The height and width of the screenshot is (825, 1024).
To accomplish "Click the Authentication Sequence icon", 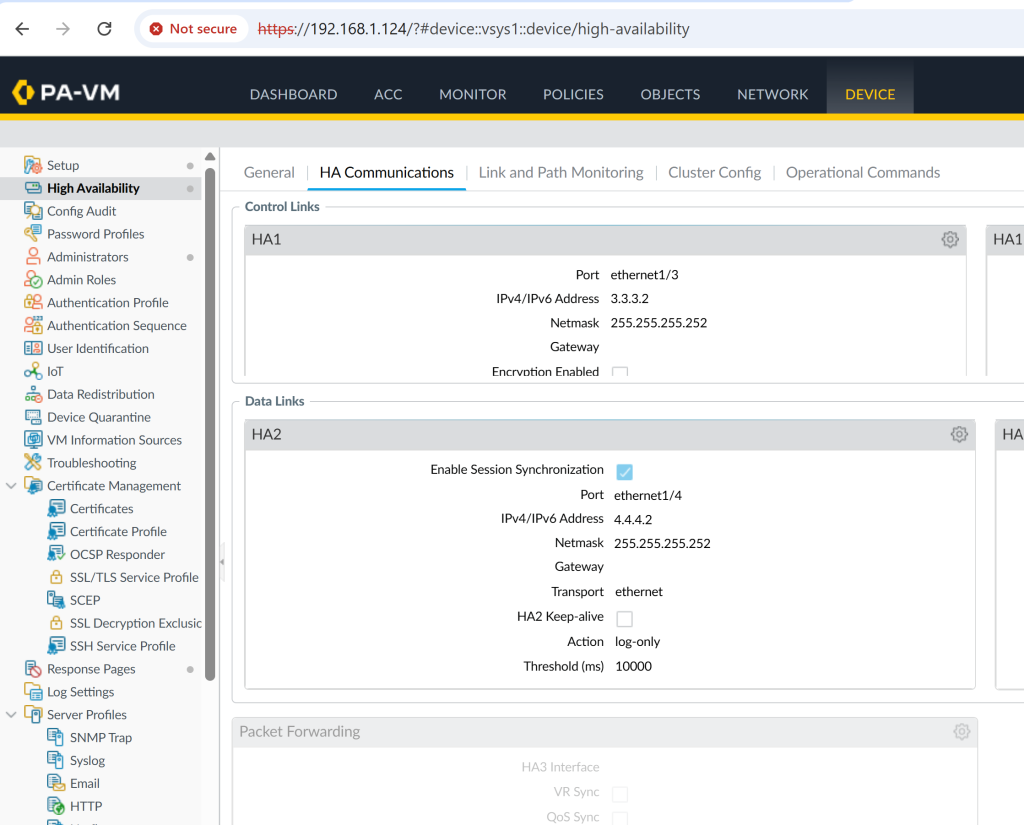I will tap(33, 325).
